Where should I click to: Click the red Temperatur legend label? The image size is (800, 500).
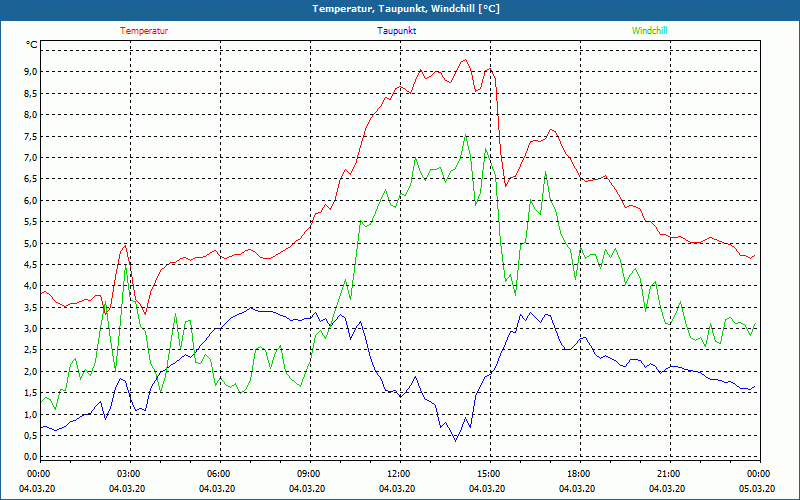[144, 31]
